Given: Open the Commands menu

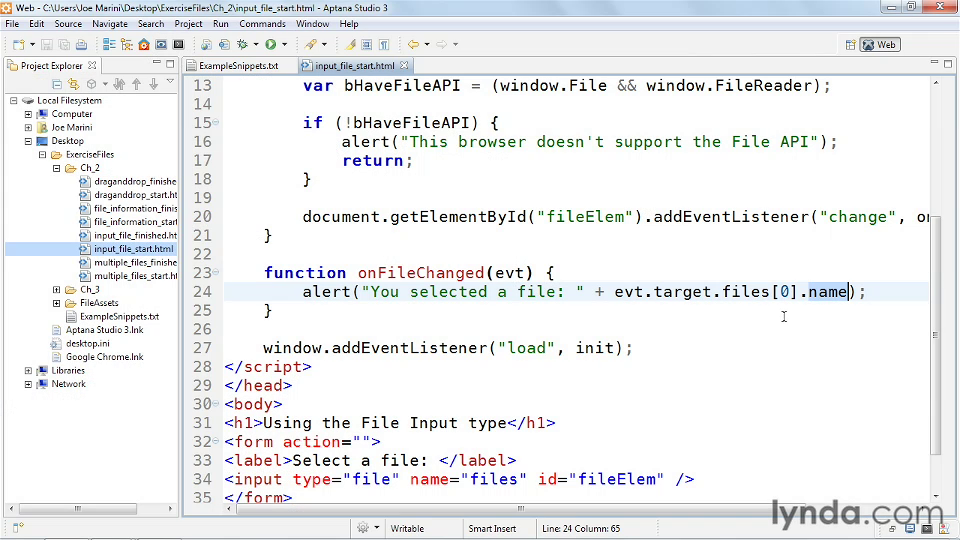Looking at the screenshot, I should coord(262,24).
